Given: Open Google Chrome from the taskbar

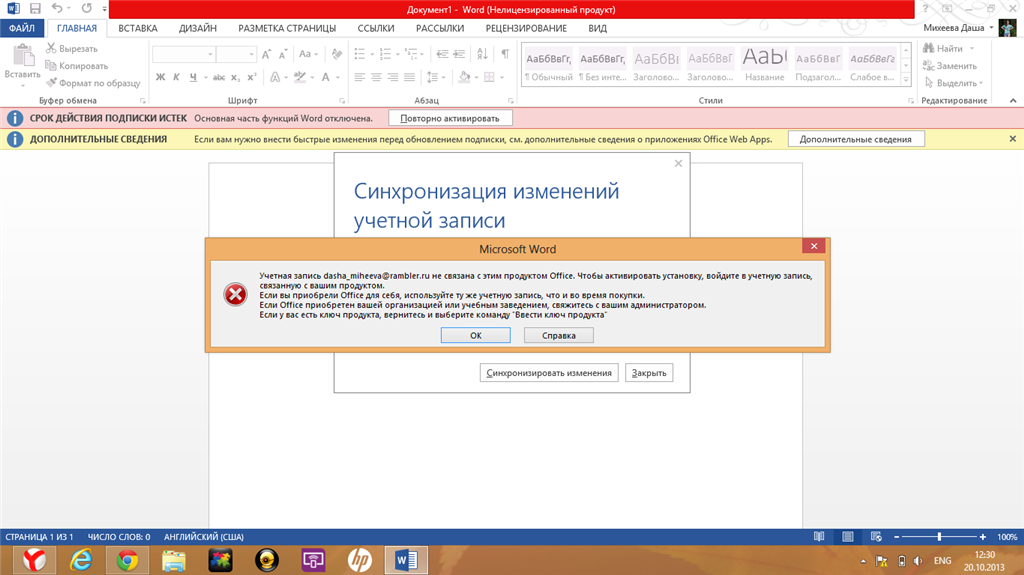Looking at the screenshot, I should tap(127, 561).
